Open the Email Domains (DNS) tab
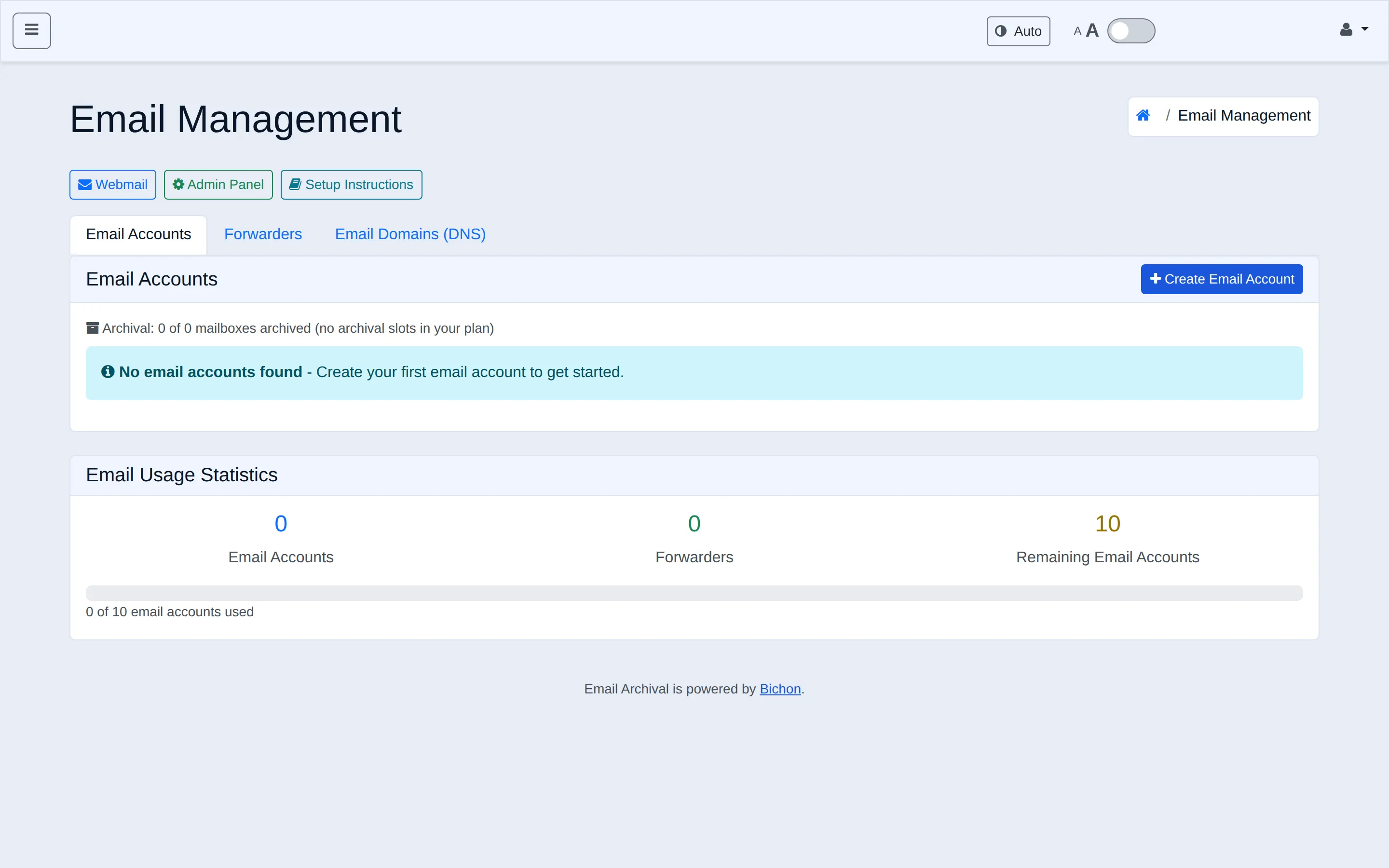This screenshot has width=1389, height=868. 410,234
